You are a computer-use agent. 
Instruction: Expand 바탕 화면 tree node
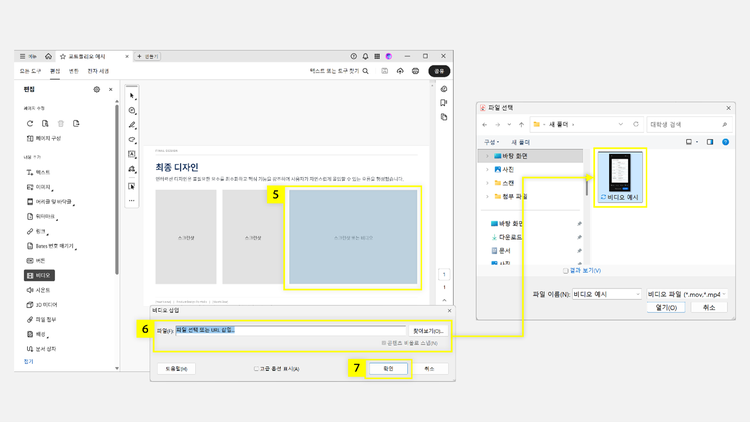coord(487,156)
